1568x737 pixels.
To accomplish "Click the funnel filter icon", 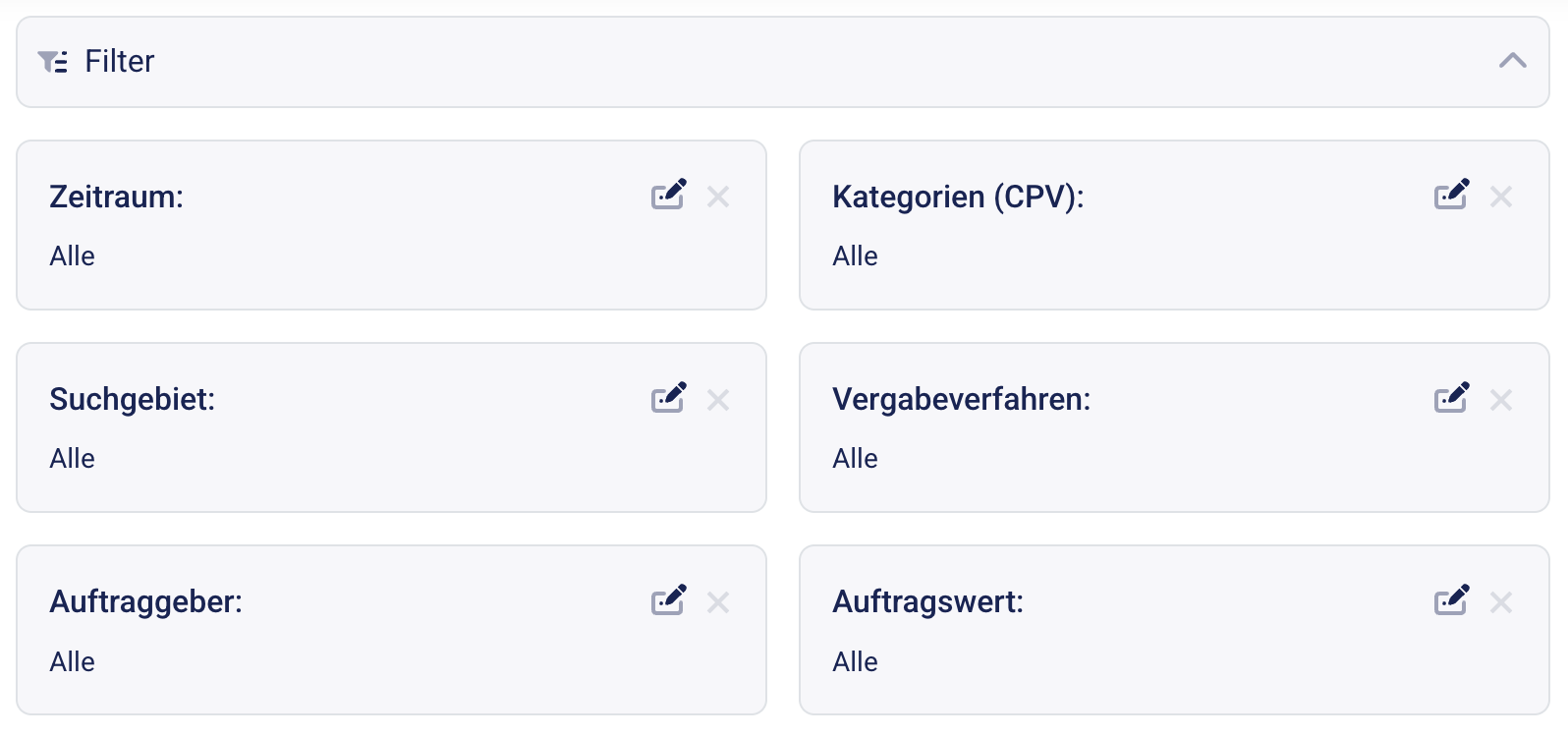I will pos(52,62).
